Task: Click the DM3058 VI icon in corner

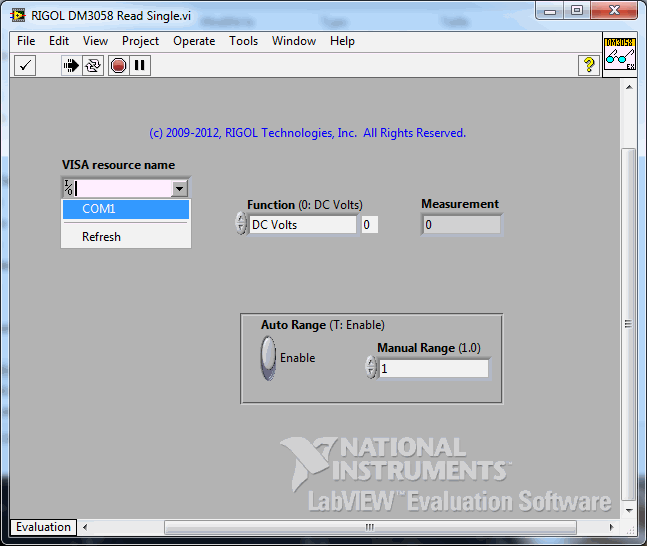Action: [x=619, y=54]
